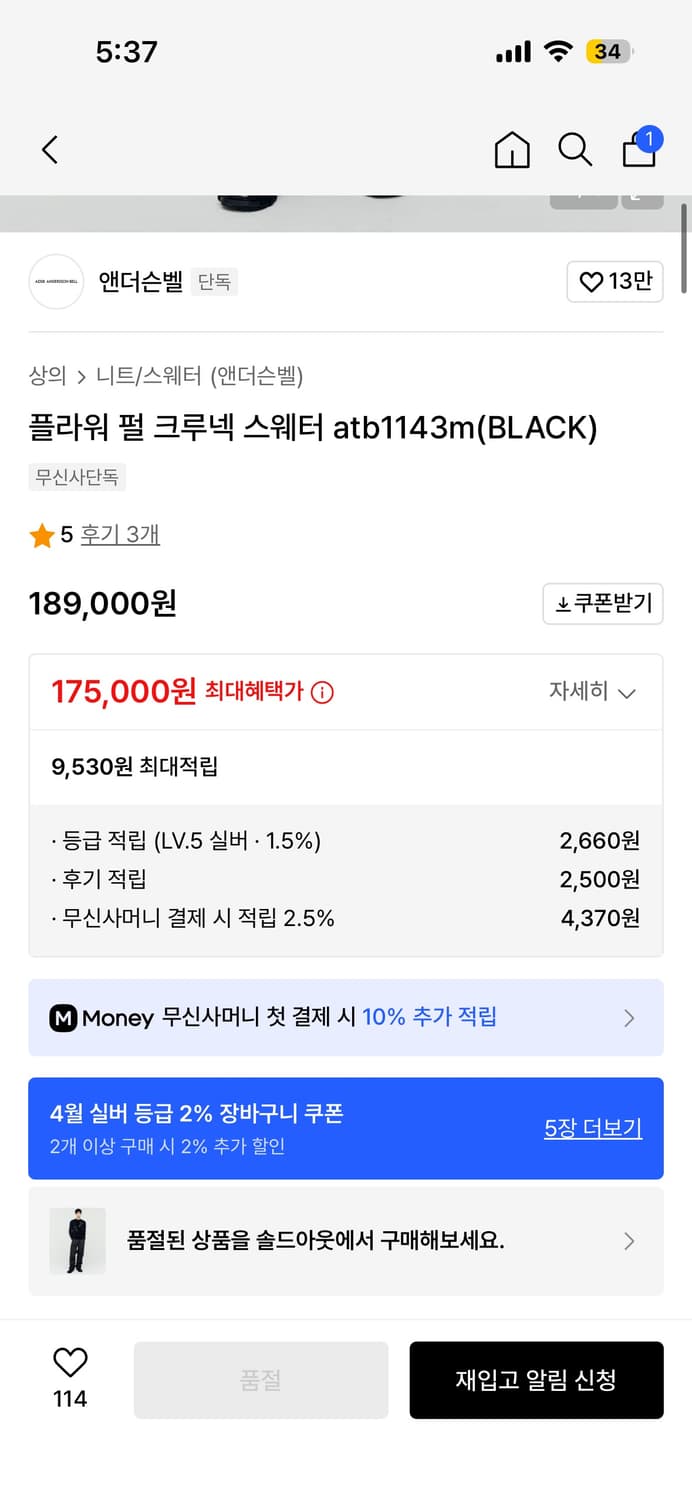Tap 5장 더보기 to view more coupons
The image size is (692, 1500).
[x=592, y=1128]
